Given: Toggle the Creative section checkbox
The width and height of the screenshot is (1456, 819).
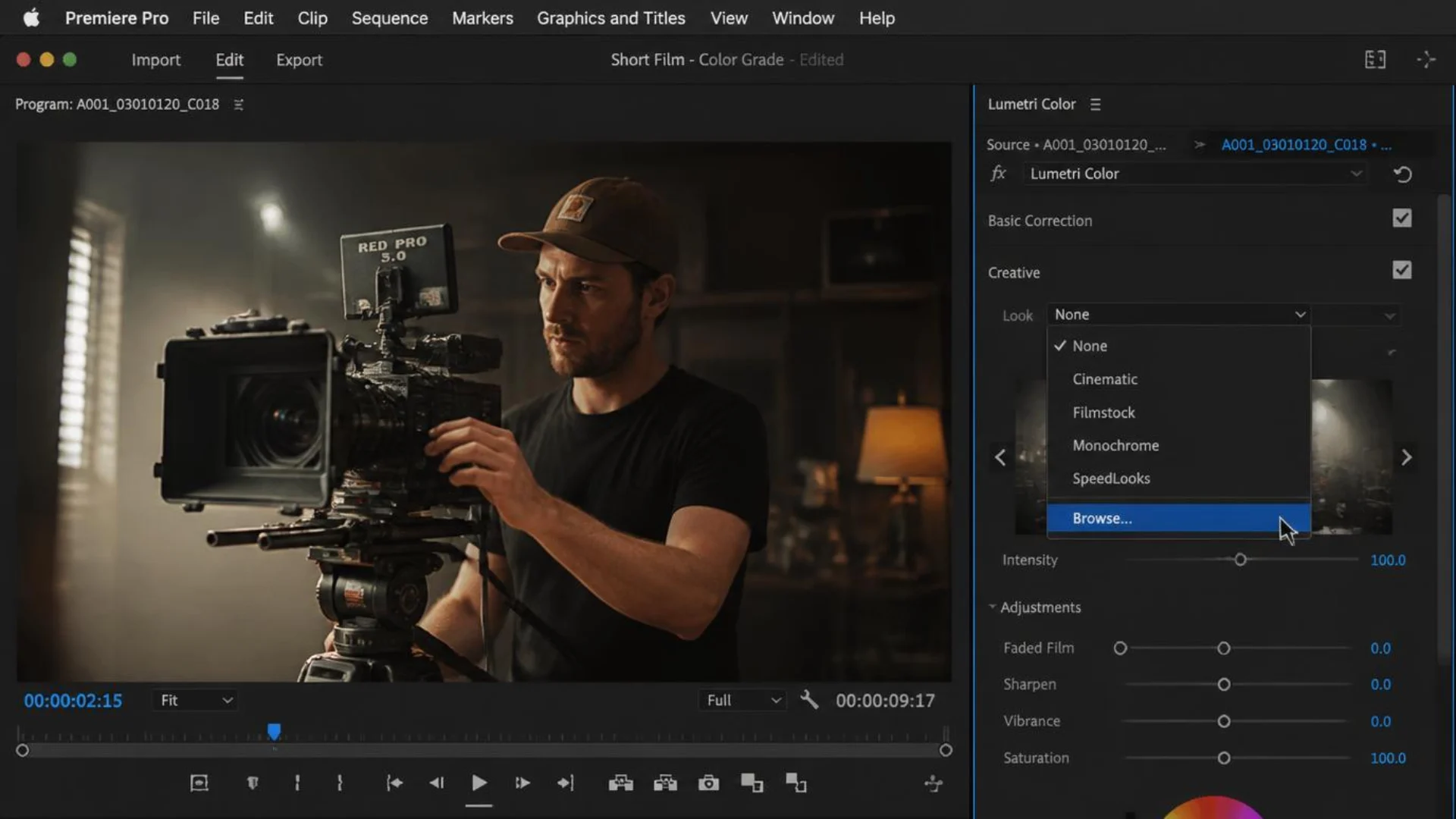Looking at the screenshot, I should (x=1402, y=270).
